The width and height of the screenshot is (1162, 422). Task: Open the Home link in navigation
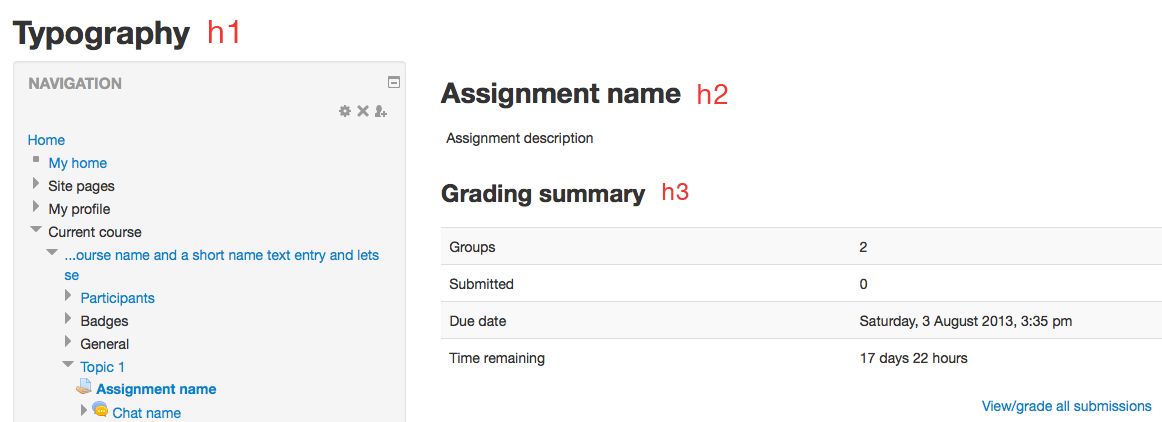[x=46, y=140]
